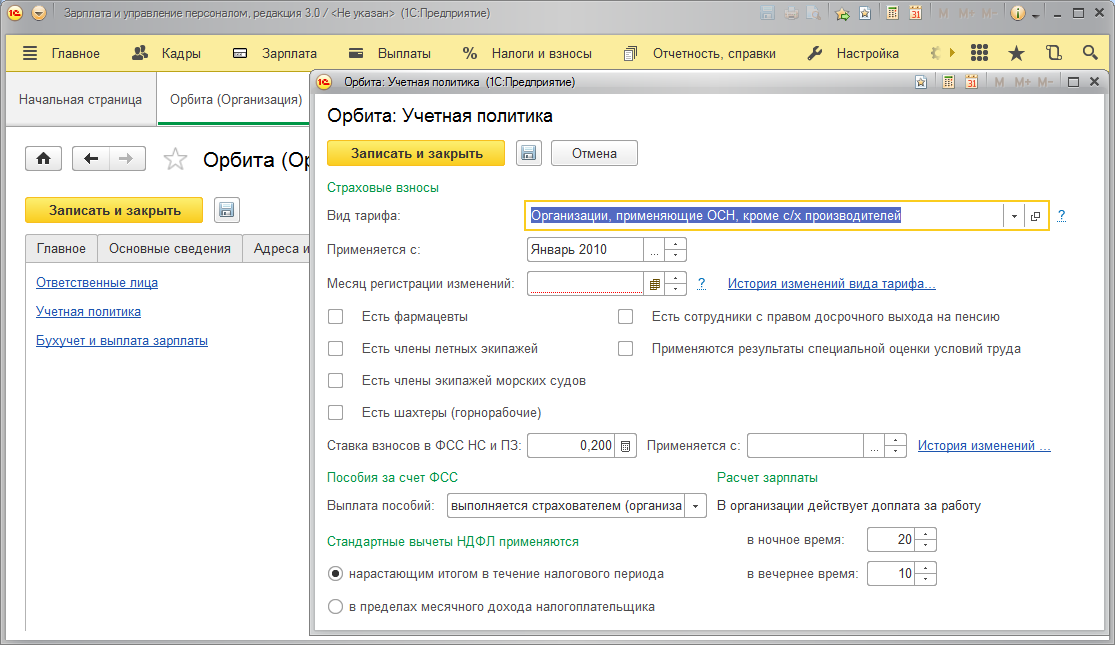Open calculator icon beside FSS rate field
This screenshot has height=645, width=1115.
[626, 446]
